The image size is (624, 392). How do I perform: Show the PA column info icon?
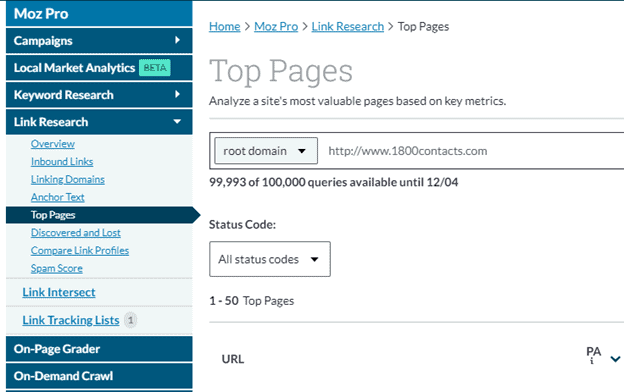(x=592, y=361)
